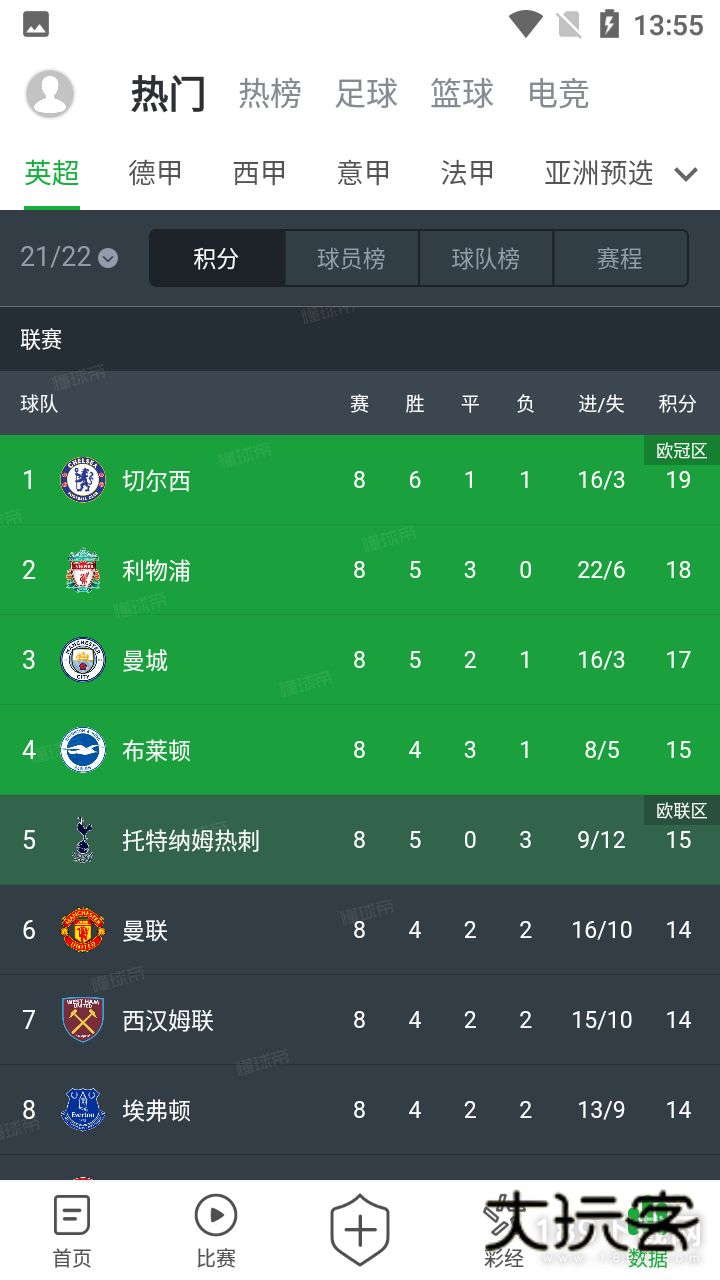This screenshot has height=1280, width=720.
Task: Go to the 篮球 category
Action: [x=462, y=94]
